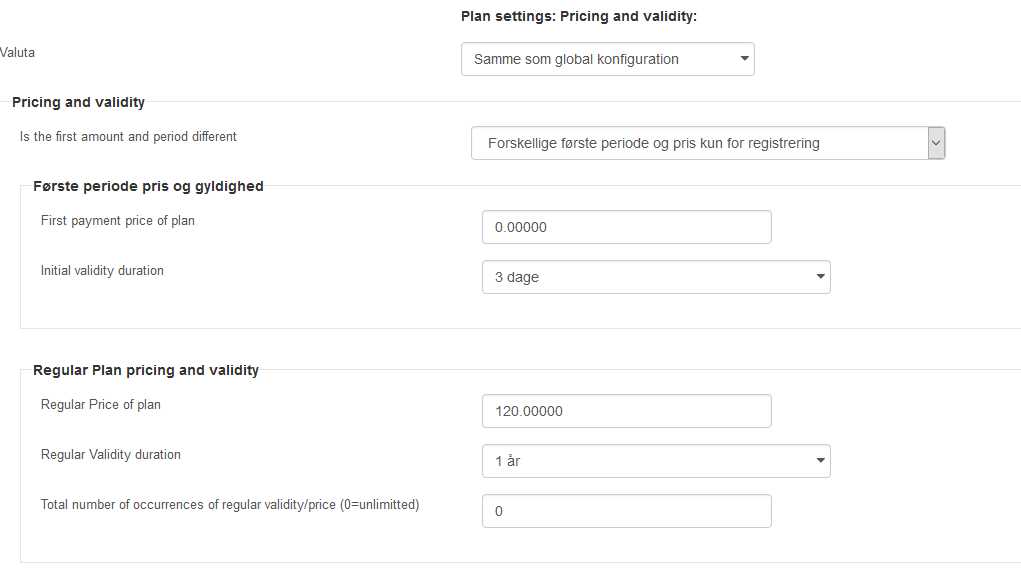The height and width of the screenshot is (586, 1021).
Task: Open the "1 år" regular validity dropdown
Action: tap(656, 461)
